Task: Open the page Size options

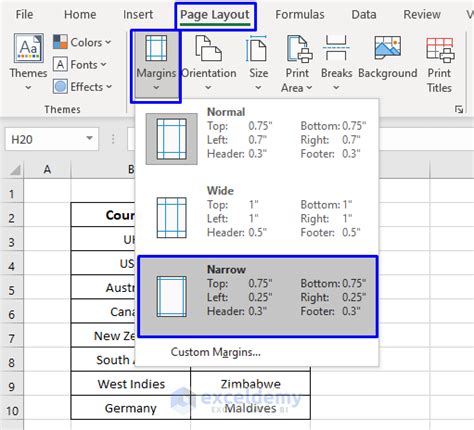Action: (258, 63)
